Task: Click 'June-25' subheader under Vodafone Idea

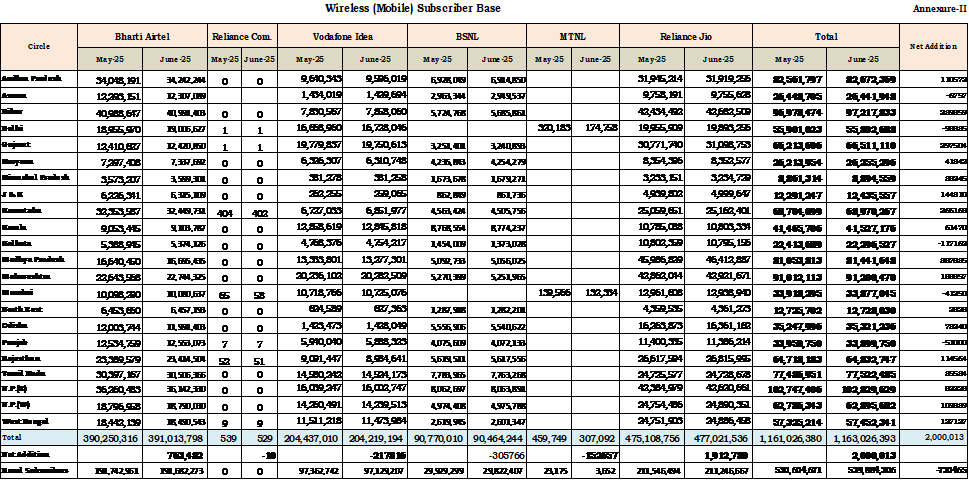Action: (374, 59)
